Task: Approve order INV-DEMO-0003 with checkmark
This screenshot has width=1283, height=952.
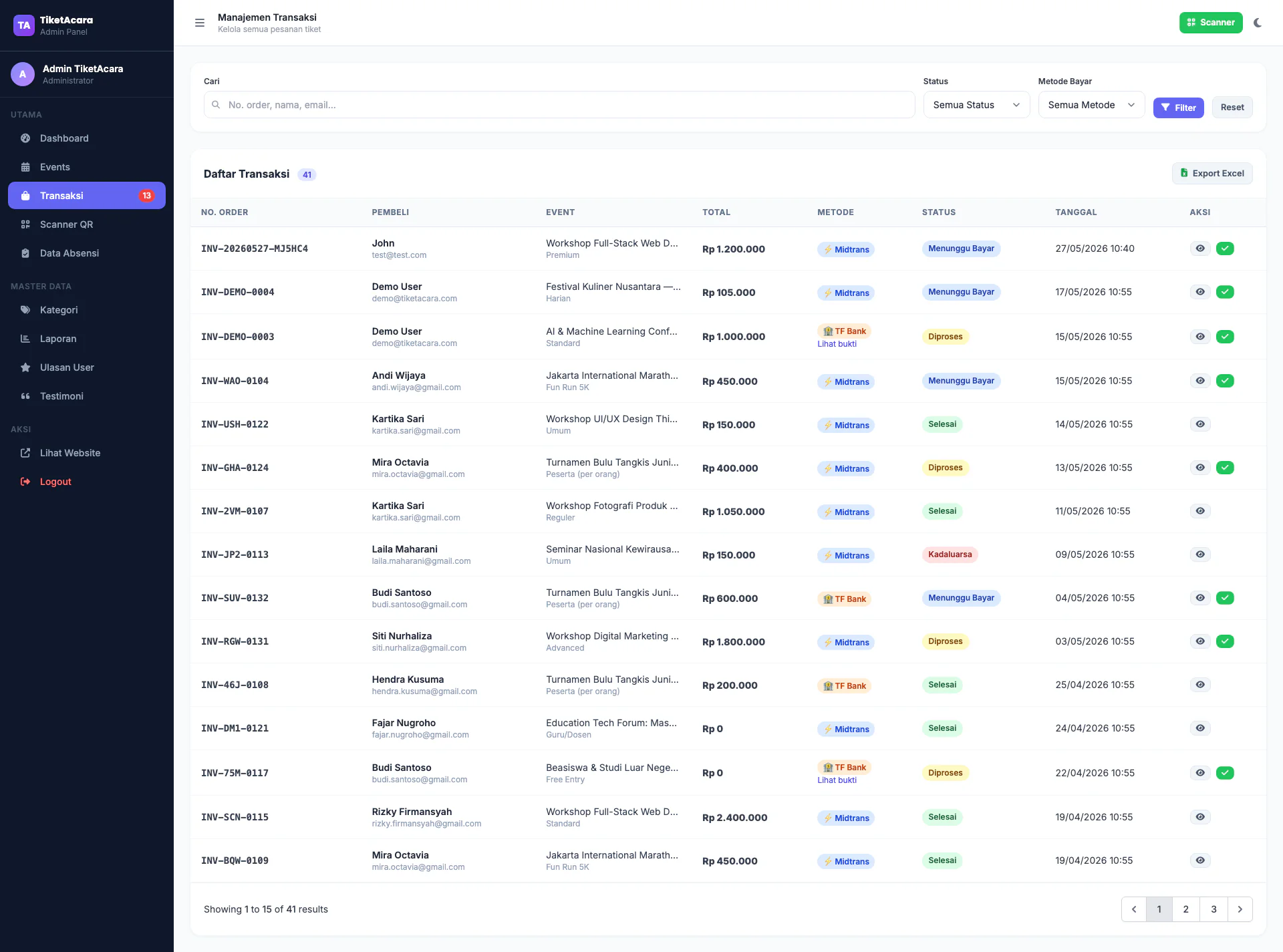Action: [1225, 337]
